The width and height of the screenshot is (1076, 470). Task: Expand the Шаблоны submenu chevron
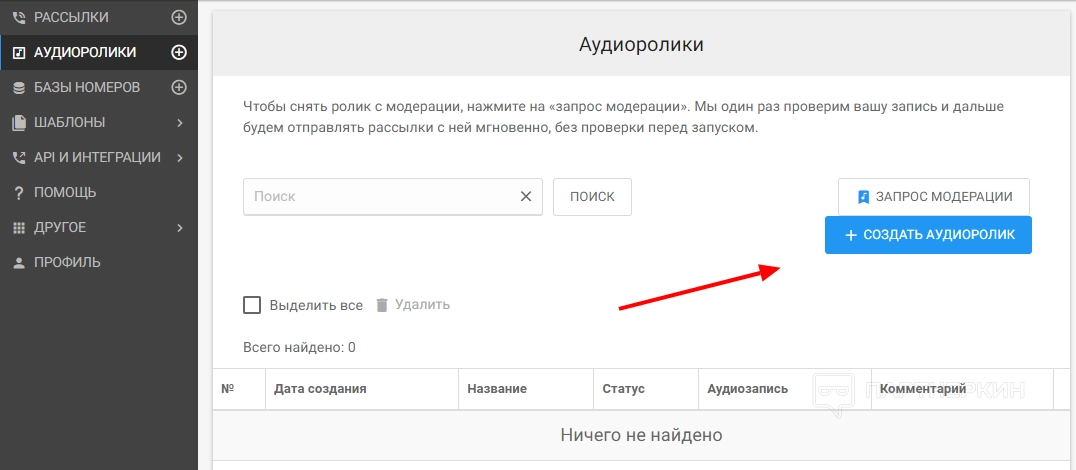pos(180,123)
